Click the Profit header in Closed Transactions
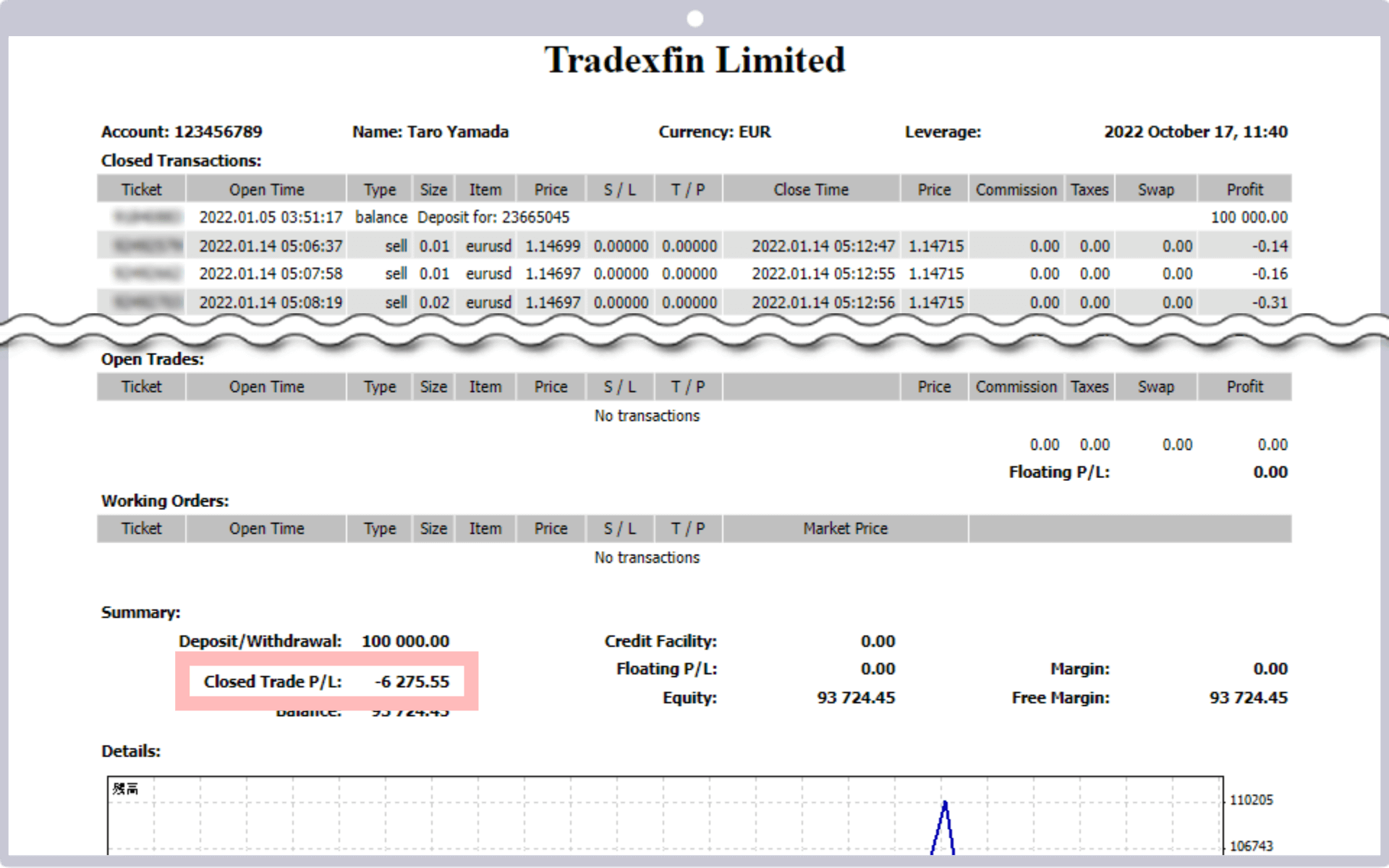Screen dimensions: 1389x868 pyautogui.click(x=1244, y=190)
